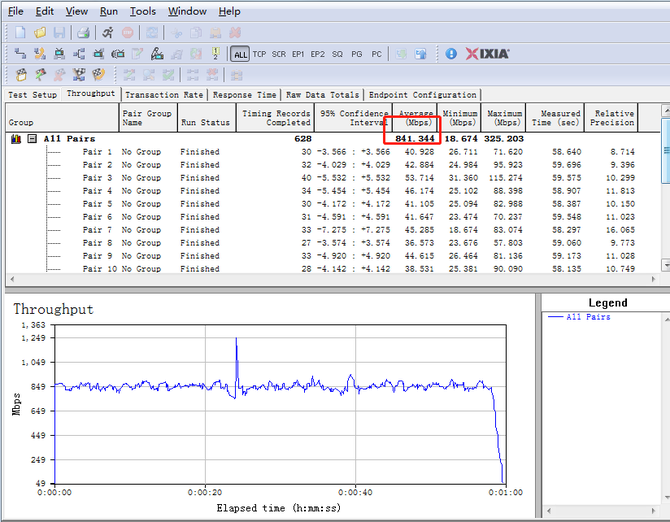Select the Test Setup tab
Screen dimensions: 670x522
32,95
